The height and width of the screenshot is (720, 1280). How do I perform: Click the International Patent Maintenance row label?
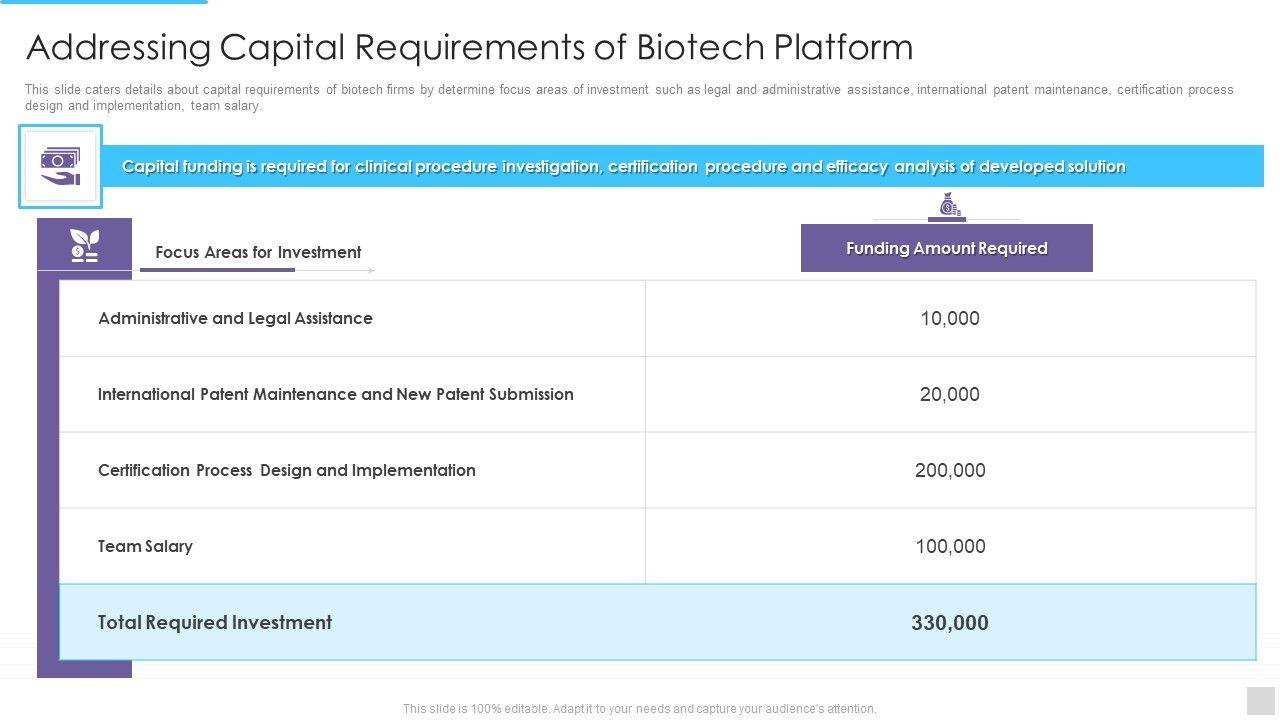point(335,394)
